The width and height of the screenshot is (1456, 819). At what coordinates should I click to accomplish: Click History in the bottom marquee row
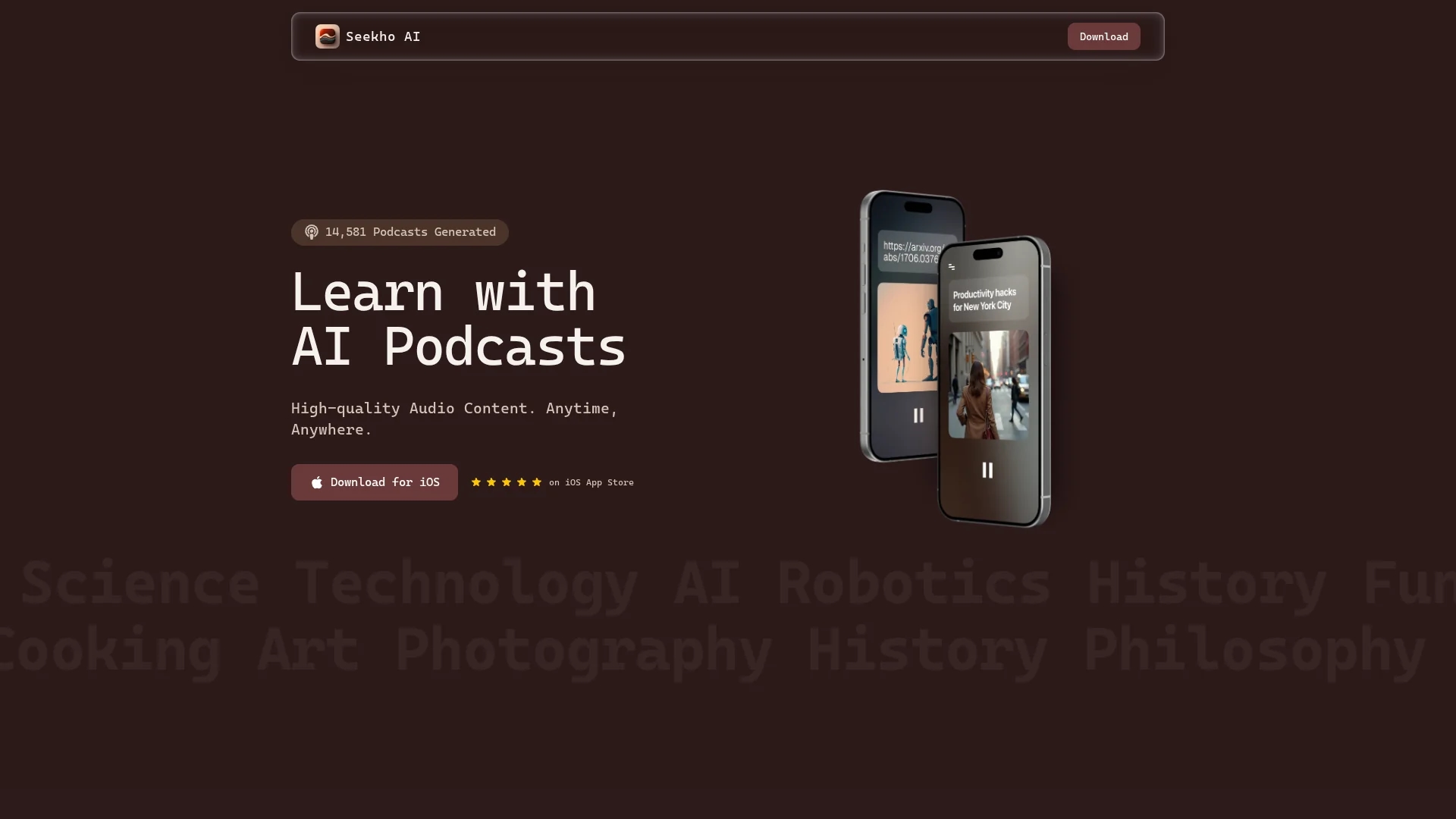pyautogui.click(x=927, y=652)
